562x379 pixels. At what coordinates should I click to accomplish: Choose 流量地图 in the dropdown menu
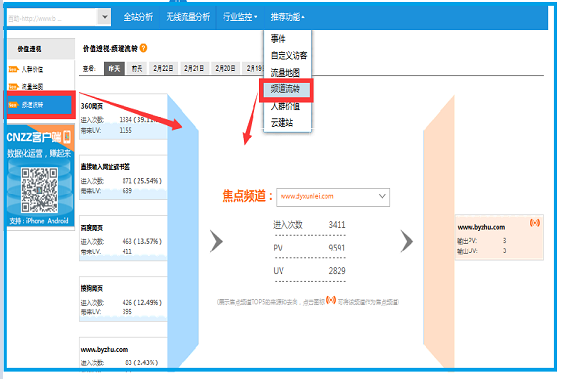285,72
